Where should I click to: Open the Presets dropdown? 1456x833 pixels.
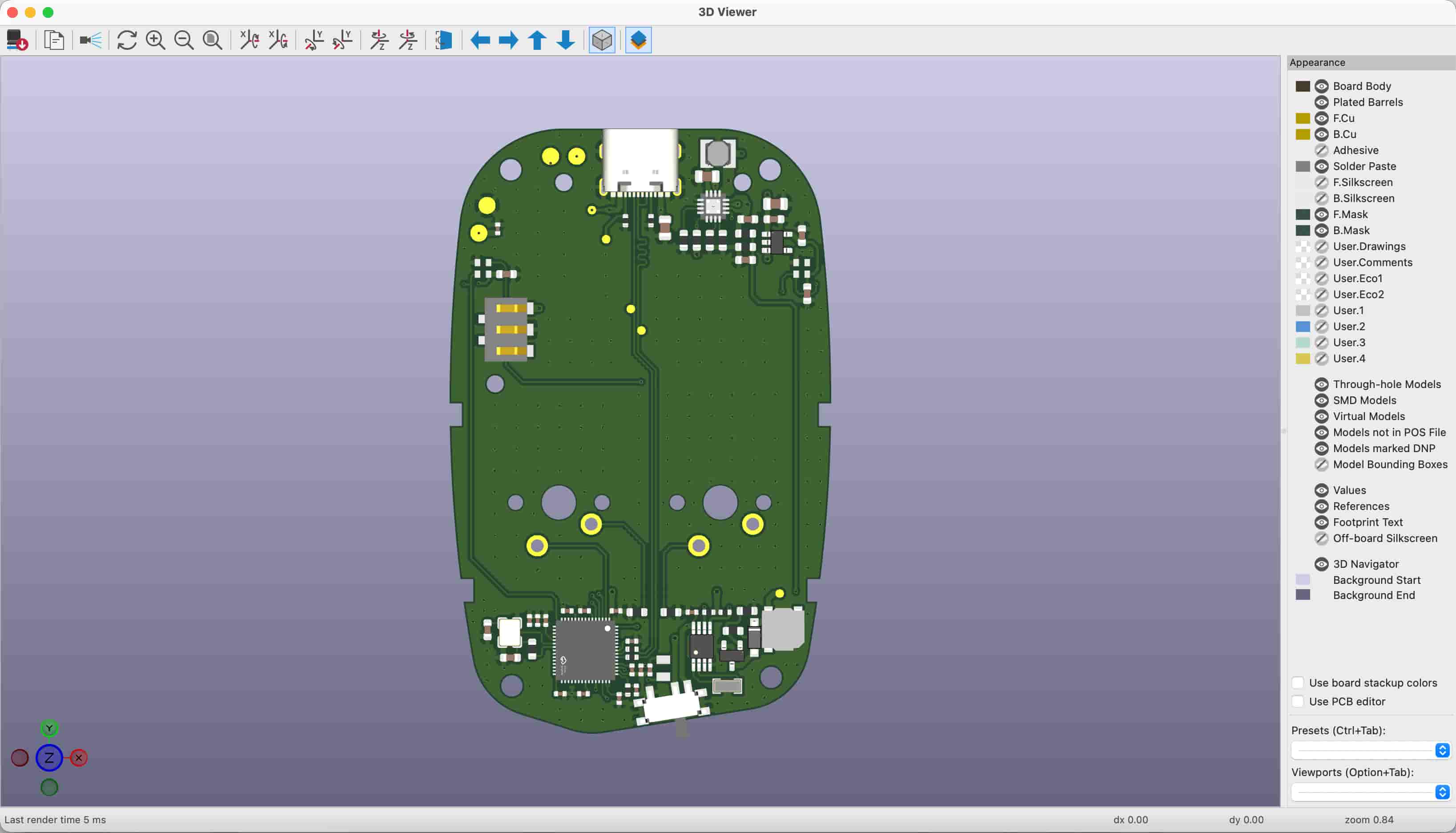pos(1370,750)
